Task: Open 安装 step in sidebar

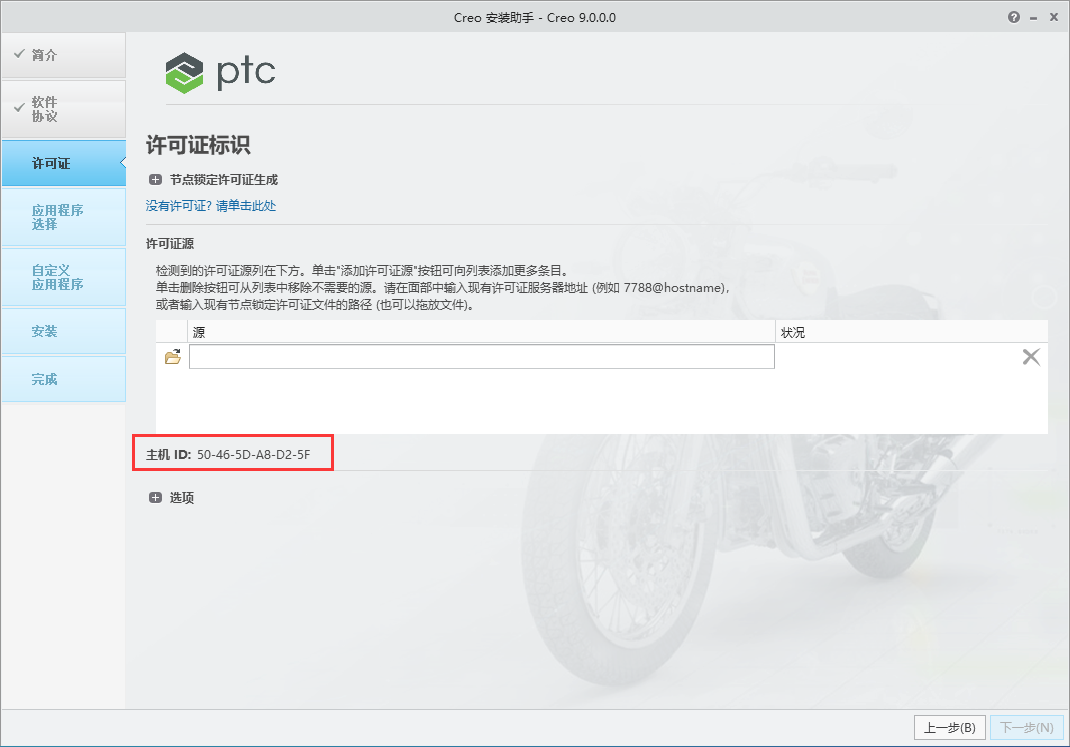Action: point(63,331)
